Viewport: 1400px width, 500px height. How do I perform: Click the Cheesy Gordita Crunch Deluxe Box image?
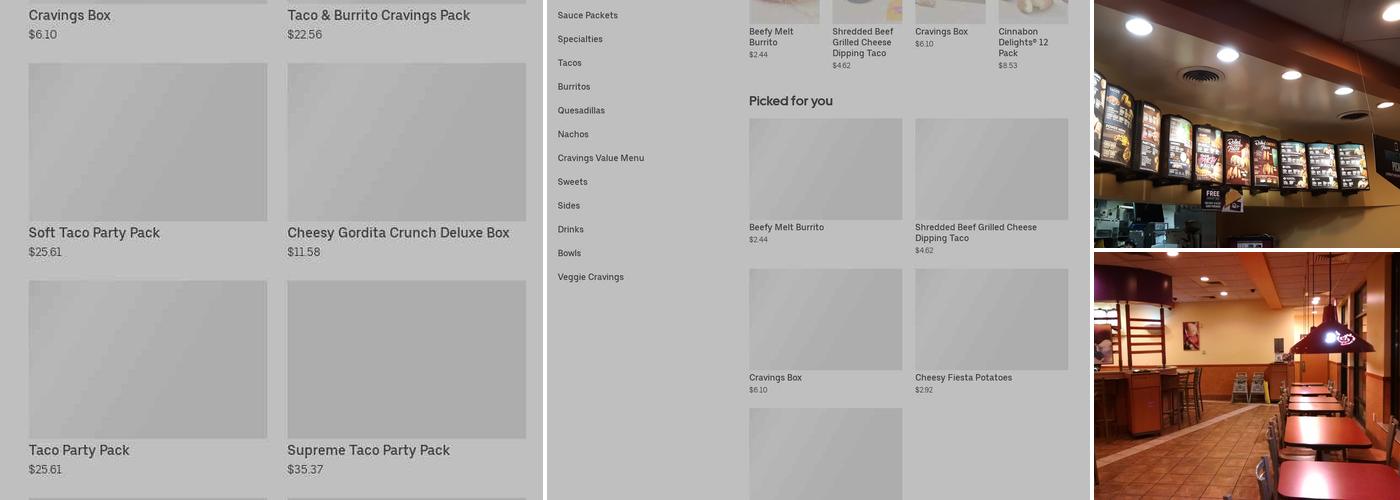pos(407,142)
